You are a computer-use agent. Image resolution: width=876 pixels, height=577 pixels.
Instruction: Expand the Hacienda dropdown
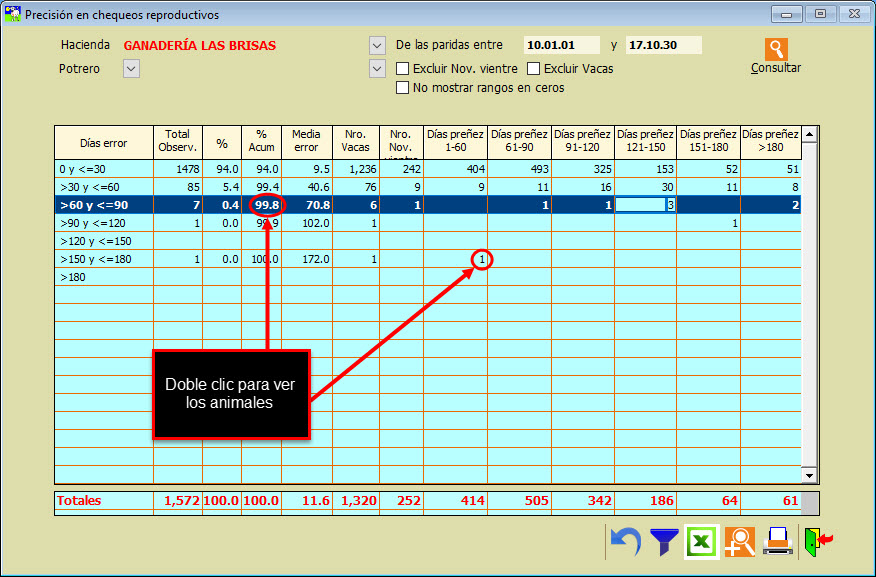[377, 46]
